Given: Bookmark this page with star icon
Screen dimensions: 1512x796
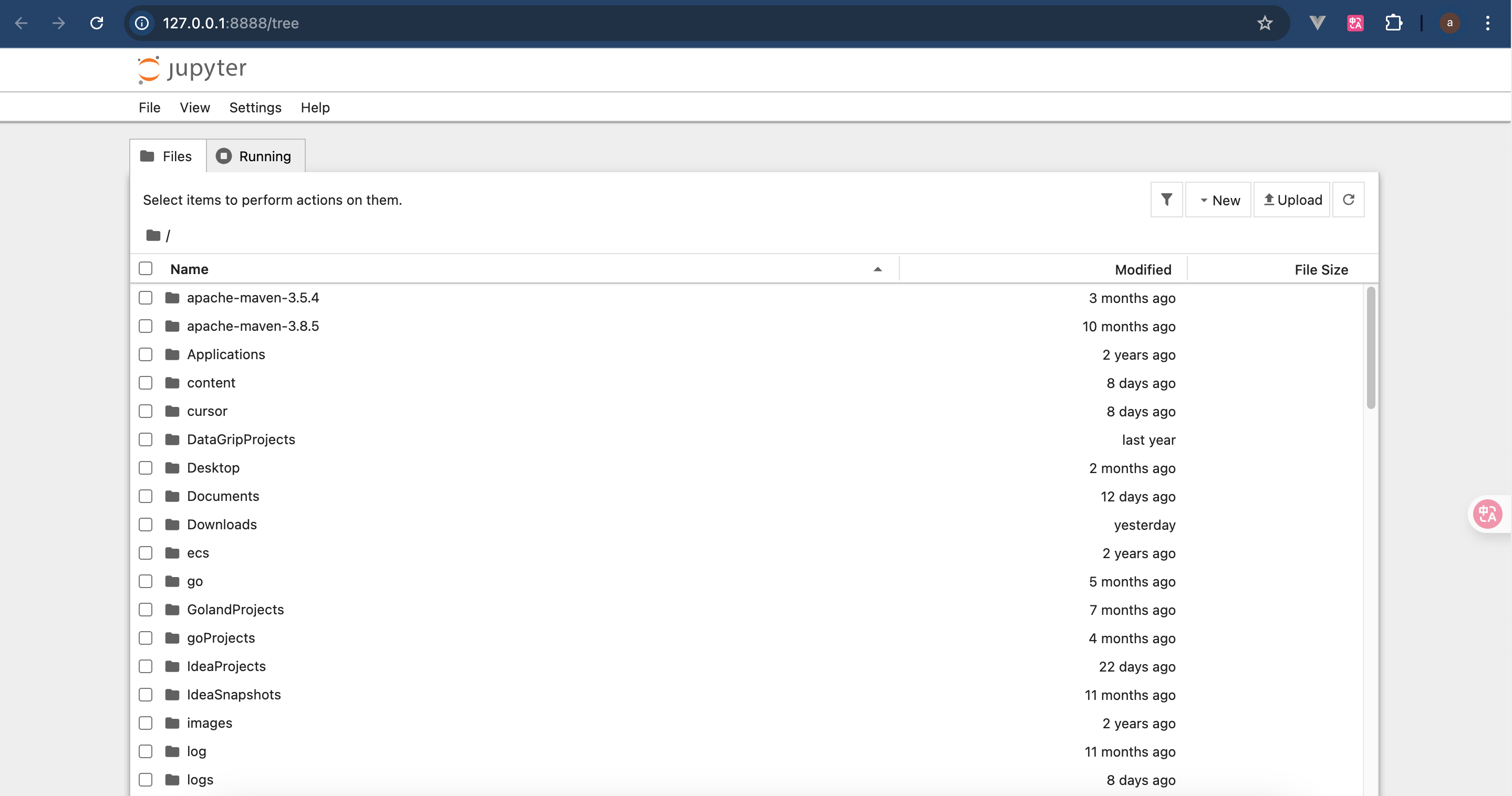Looking at the screenshot, I should pyautogui.click(x=1265, y=23).
